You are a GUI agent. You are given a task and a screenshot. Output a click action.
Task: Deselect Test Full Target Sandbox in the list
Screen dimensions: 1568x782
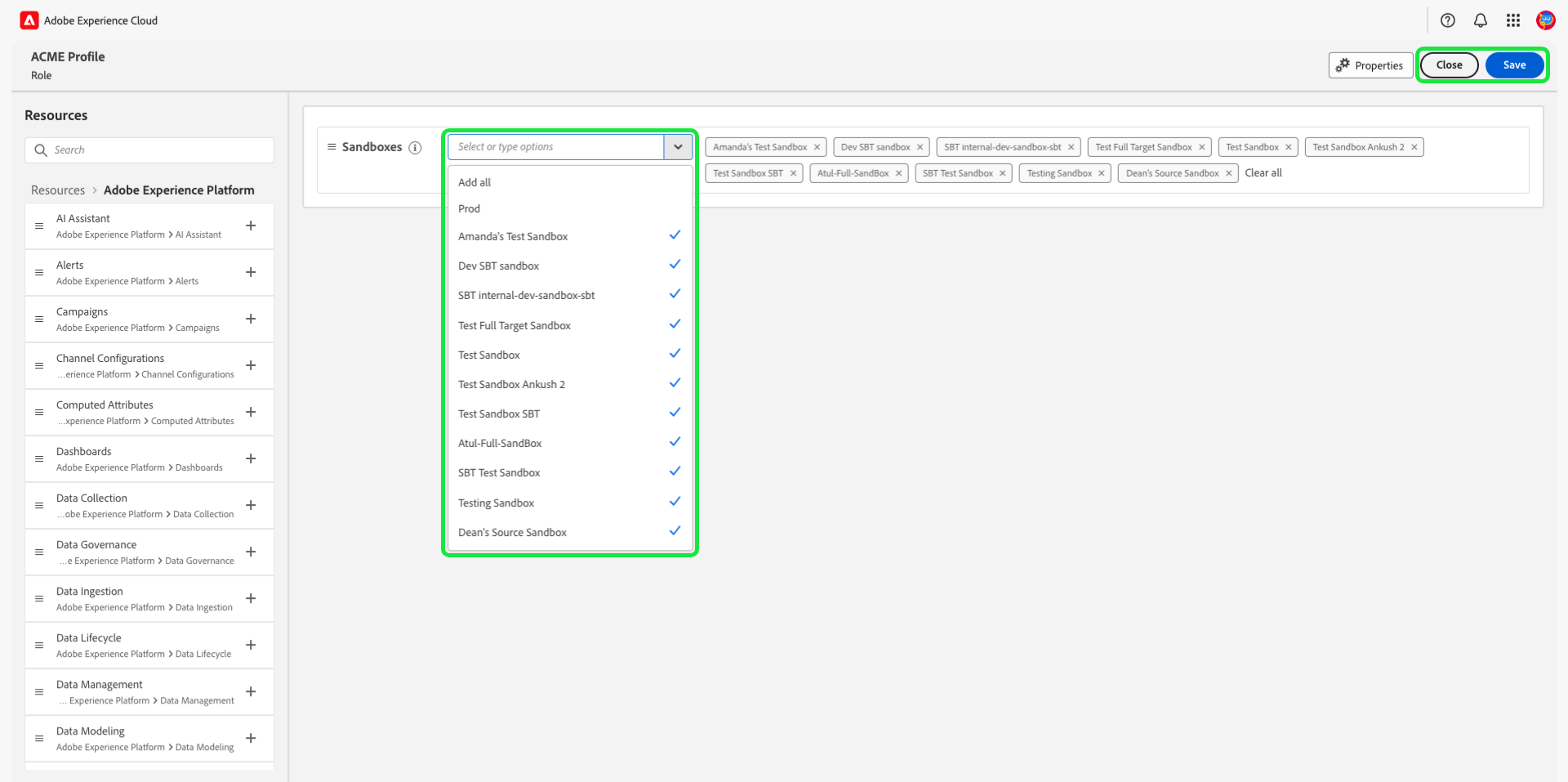[570, 325]
